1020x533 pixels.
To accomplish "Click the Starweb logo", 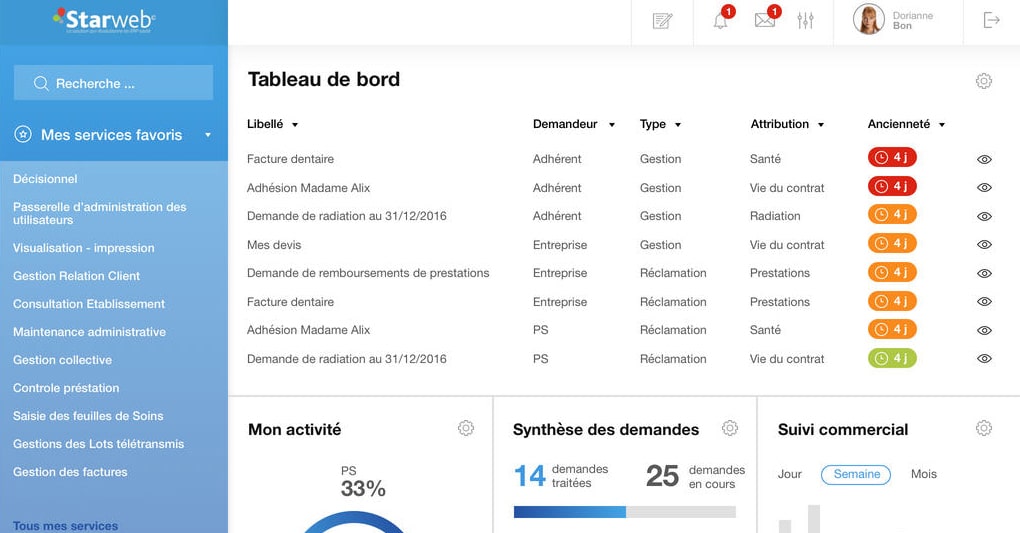I will click(104, 20).
